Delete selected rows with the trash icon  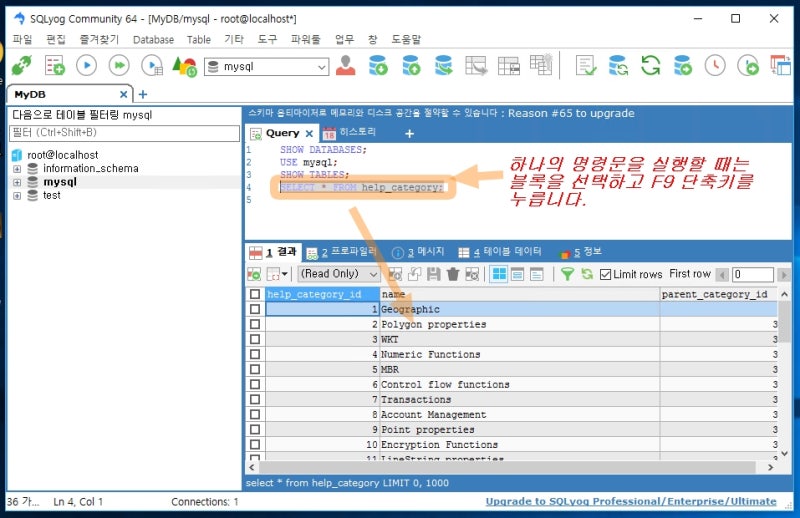tap(453, 274)
